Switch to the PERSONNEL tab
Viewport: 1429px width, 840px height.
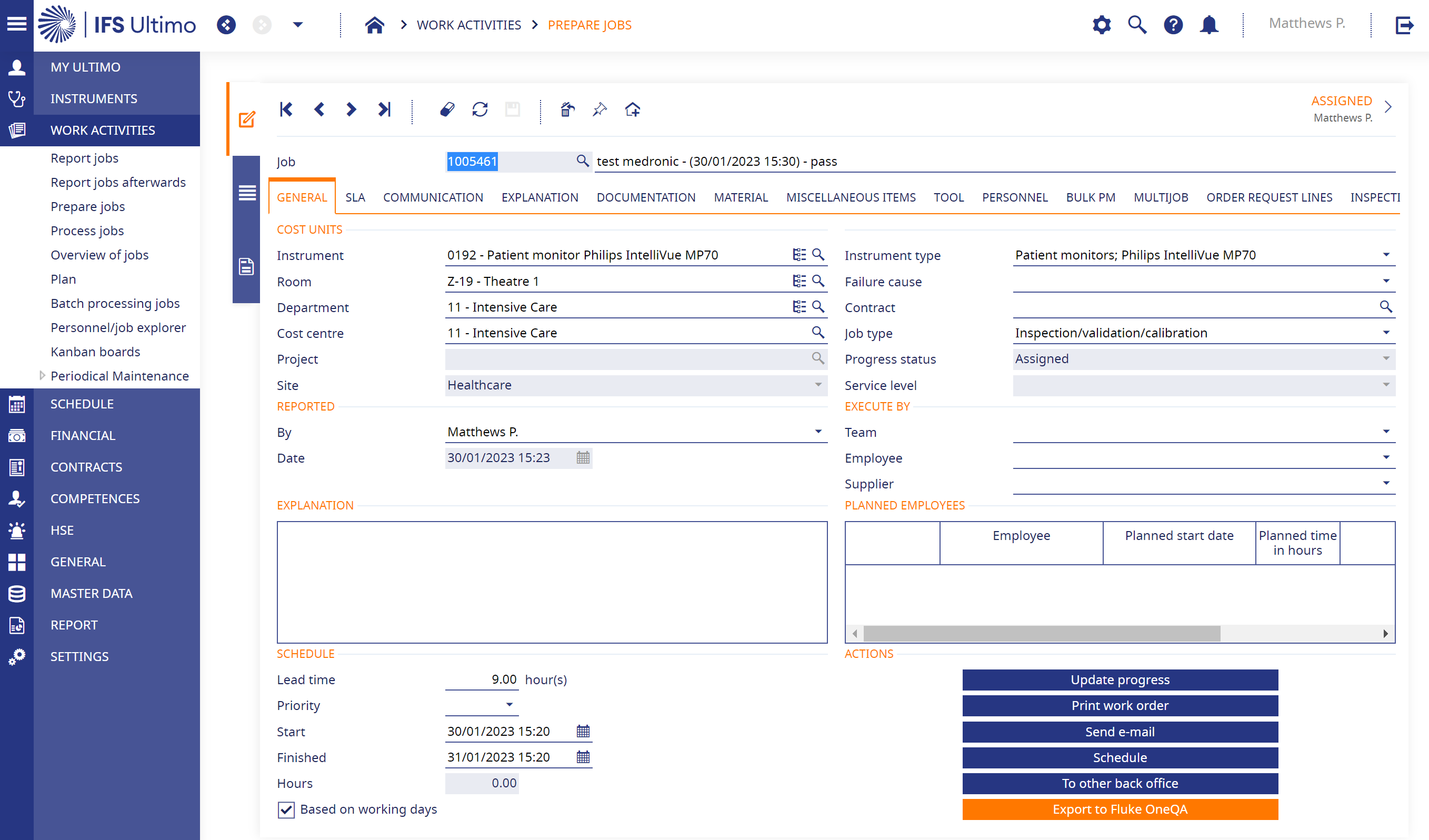point(1014,197)
